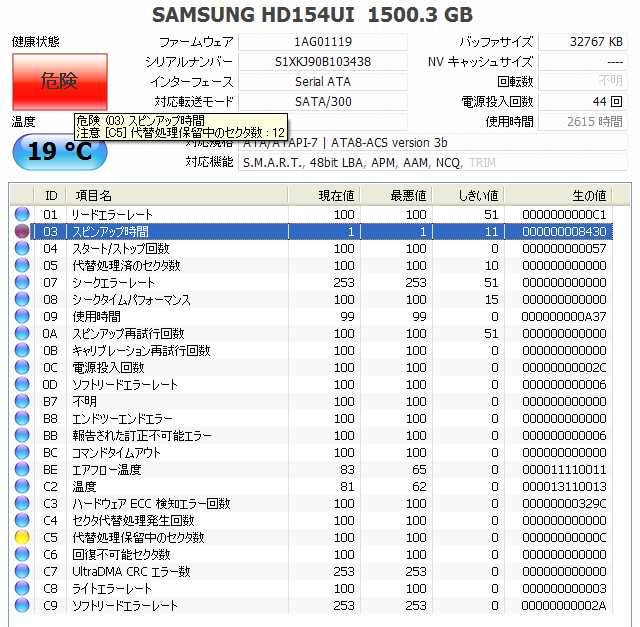Click the interface field Serial ATA
This screenshot has width=640, height=627.
[323, 82]
